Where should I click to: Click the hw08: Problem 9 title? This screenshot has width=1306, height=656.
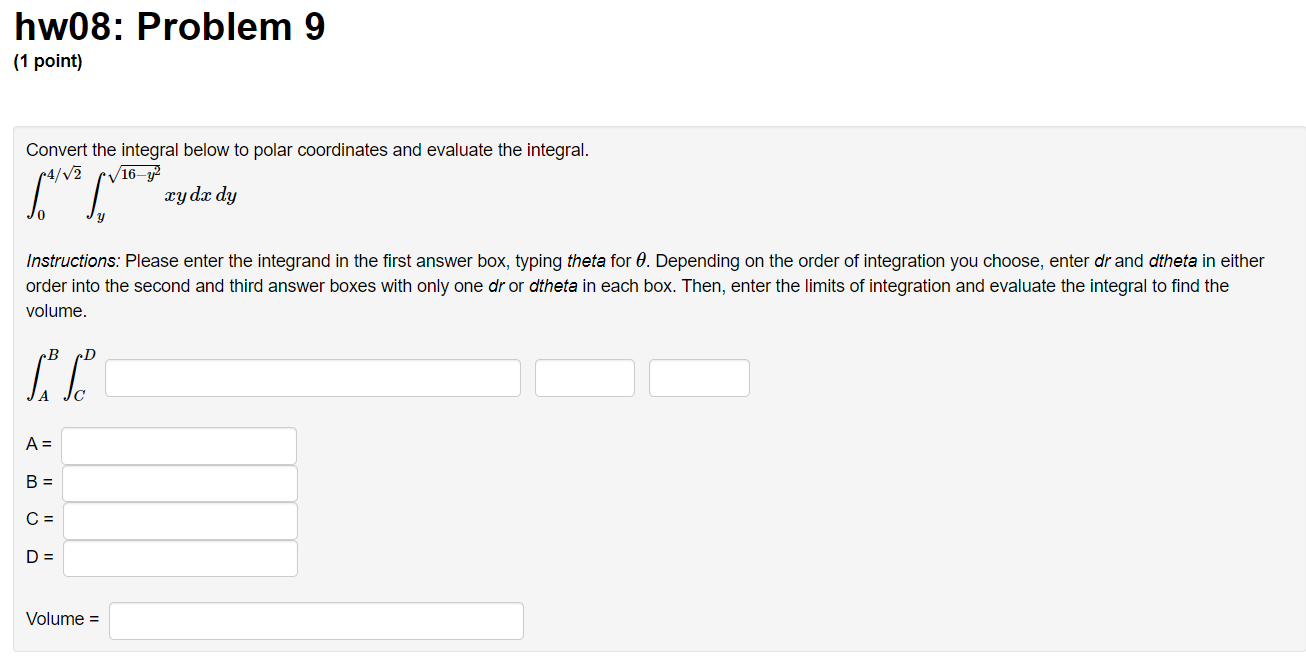coord(168,26)
